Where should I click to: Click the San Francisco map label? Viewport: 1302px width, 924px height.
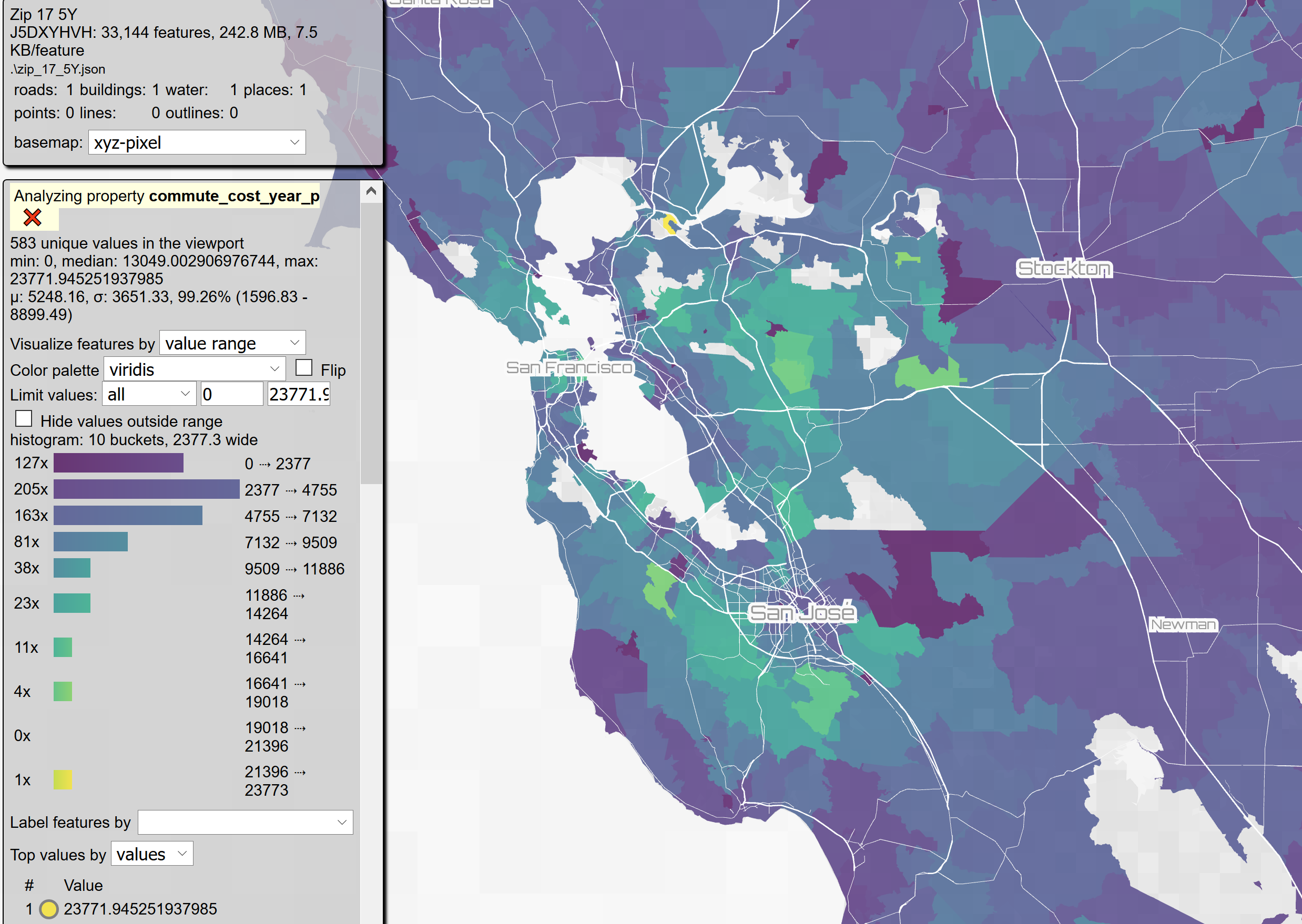click(x=569, y=367)
